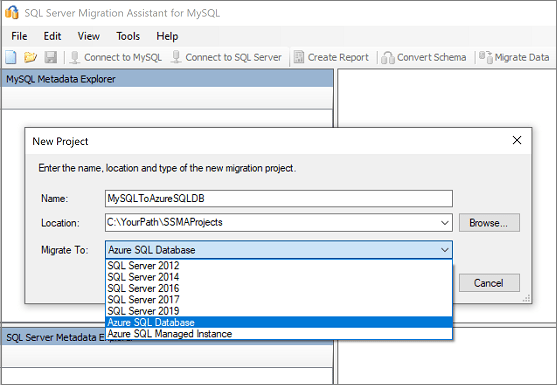The height and width of the screenshot is (385, 557).
Task: Select SQL Server 2012 option
Action: point(279,265)
